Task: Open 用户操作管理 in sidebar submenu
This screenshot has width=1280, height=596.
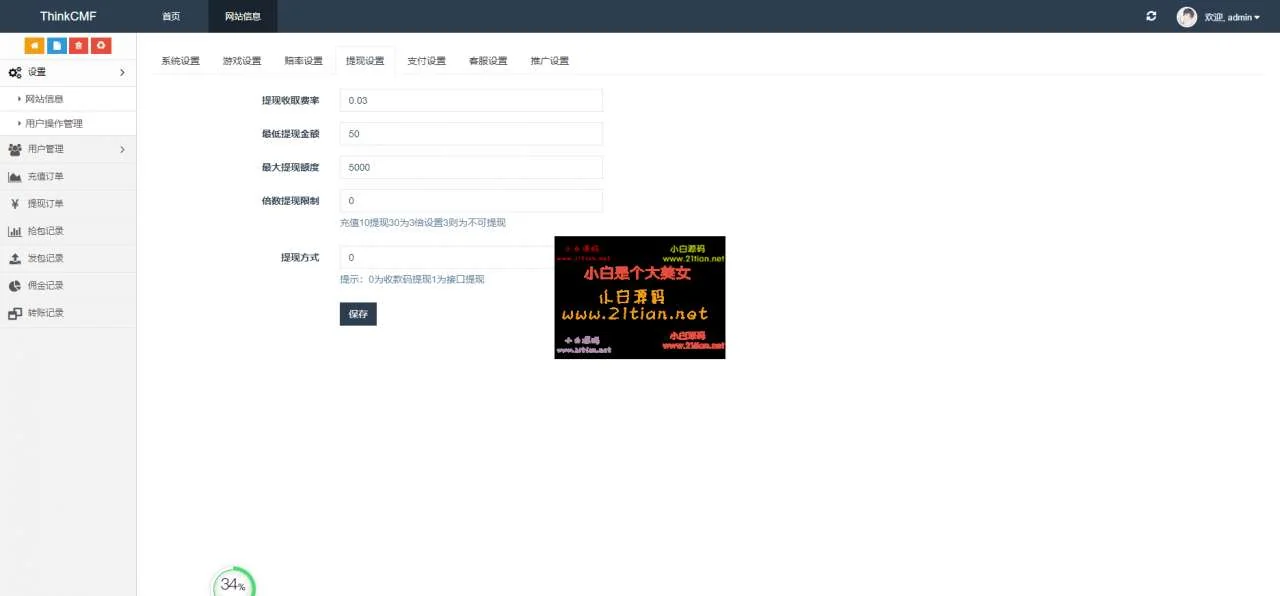Action: (54, 124)
